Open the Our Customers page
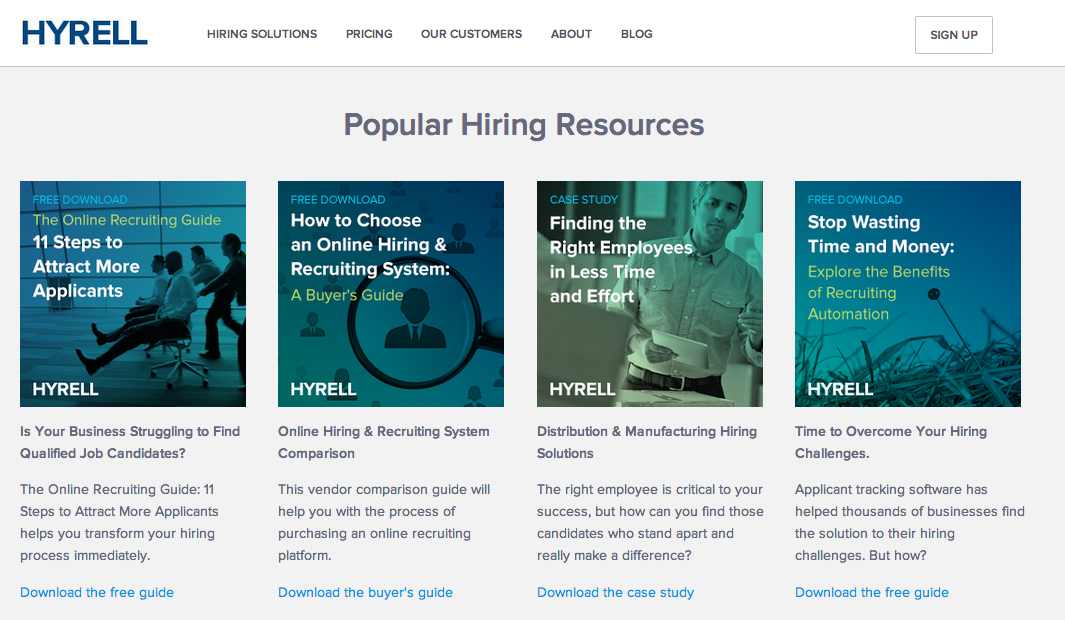 pos(471,34)
